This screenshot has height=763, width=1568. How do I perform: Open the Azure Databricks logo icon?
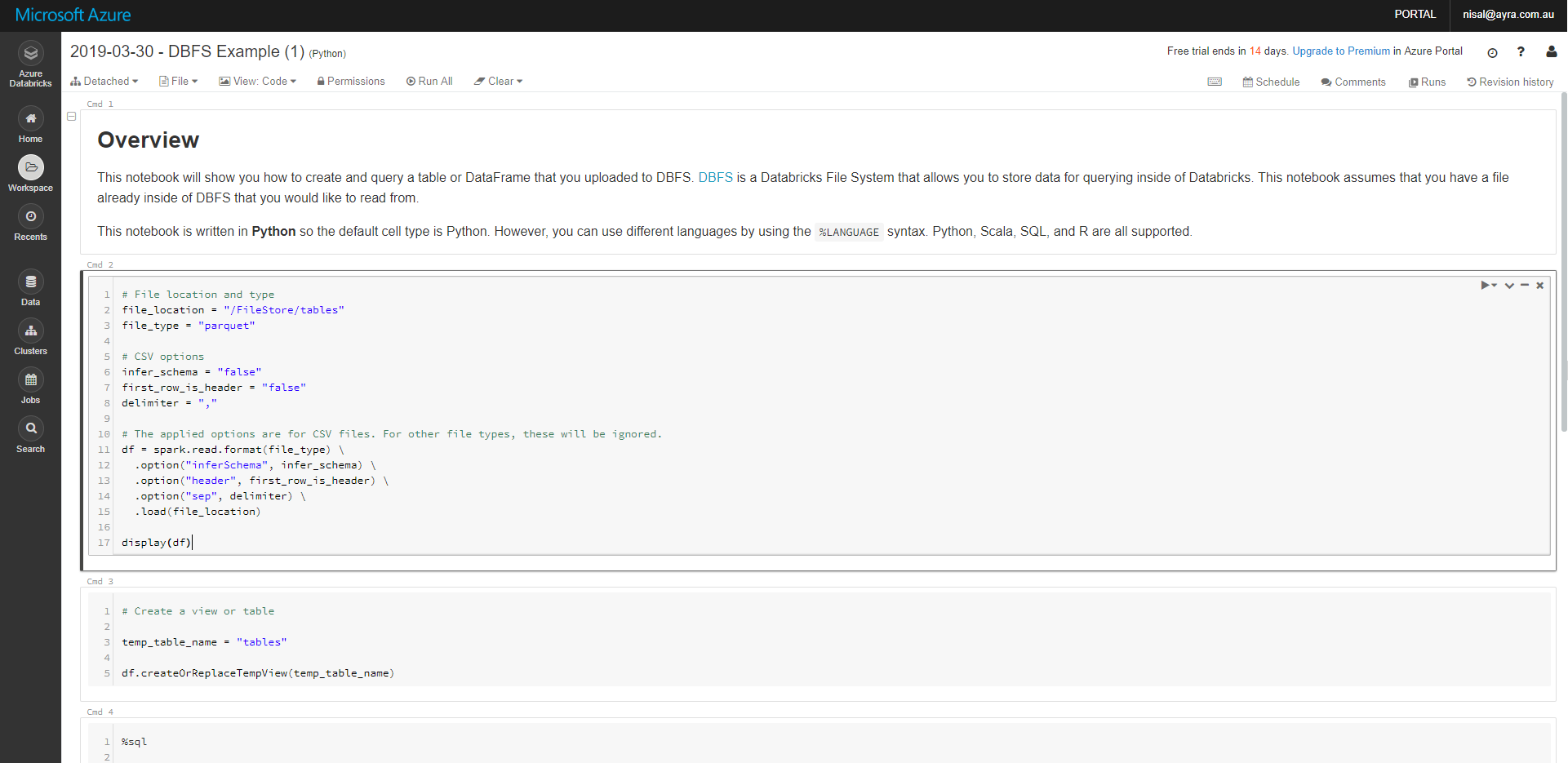[30, 53]
